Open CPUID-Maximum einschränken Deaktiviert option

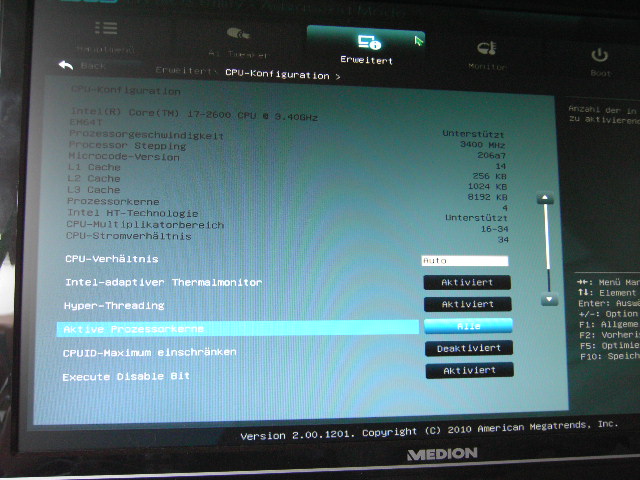tap(469, 348)
